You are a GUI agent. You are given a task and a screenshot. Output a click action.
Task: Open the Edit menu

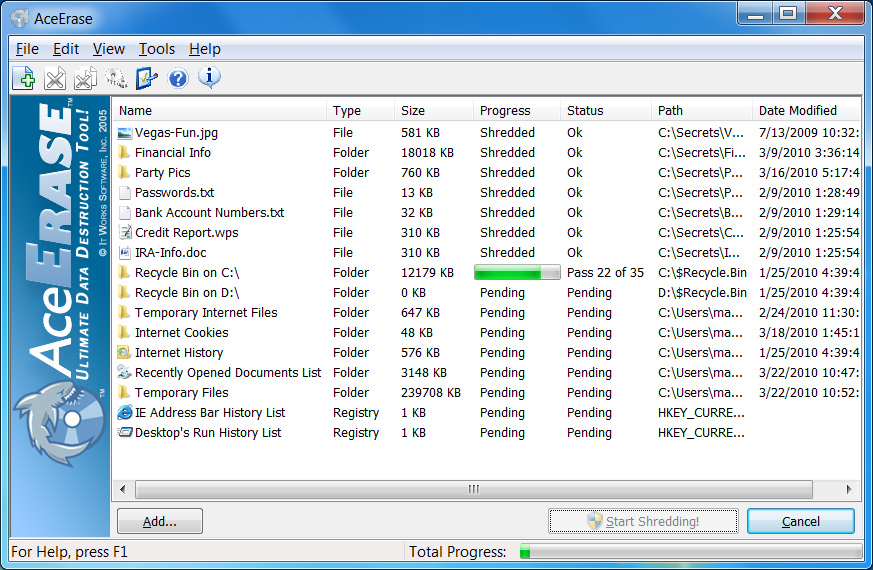[x=66, y=49]
